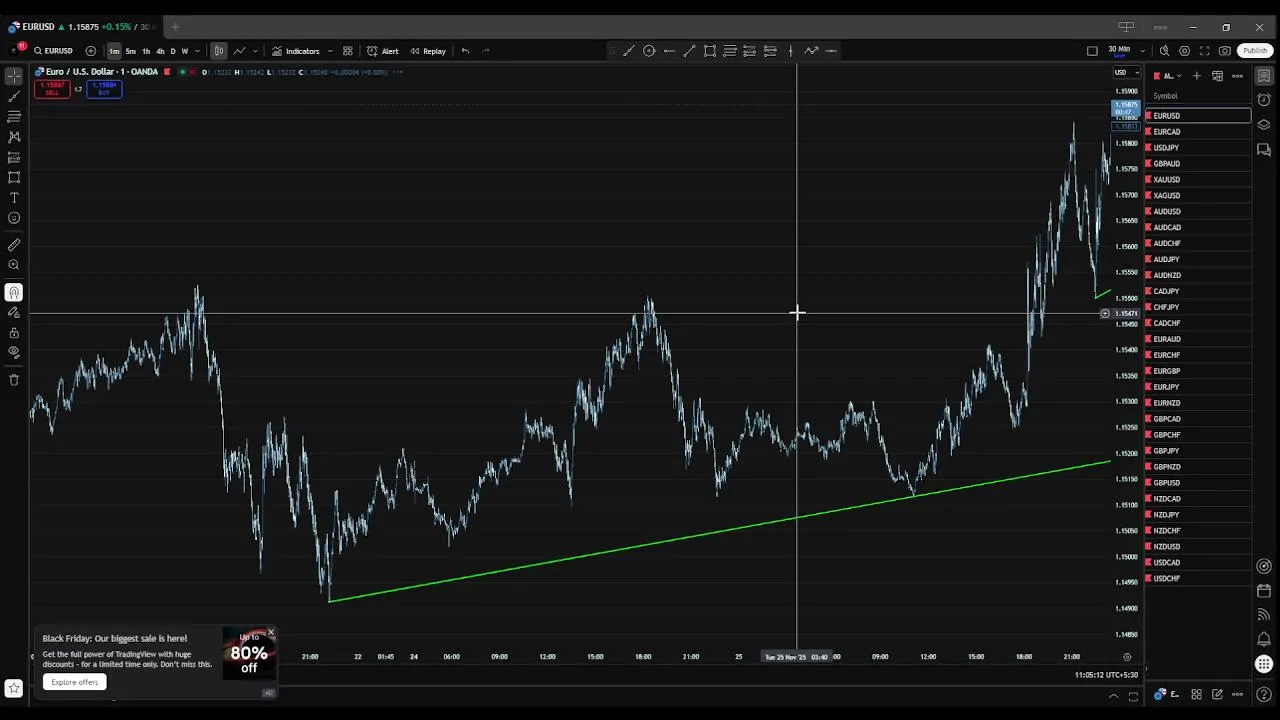1280x720 pixels.
Task: Open the alerts clock panel in right sidebar
Action: point(1264,100)
